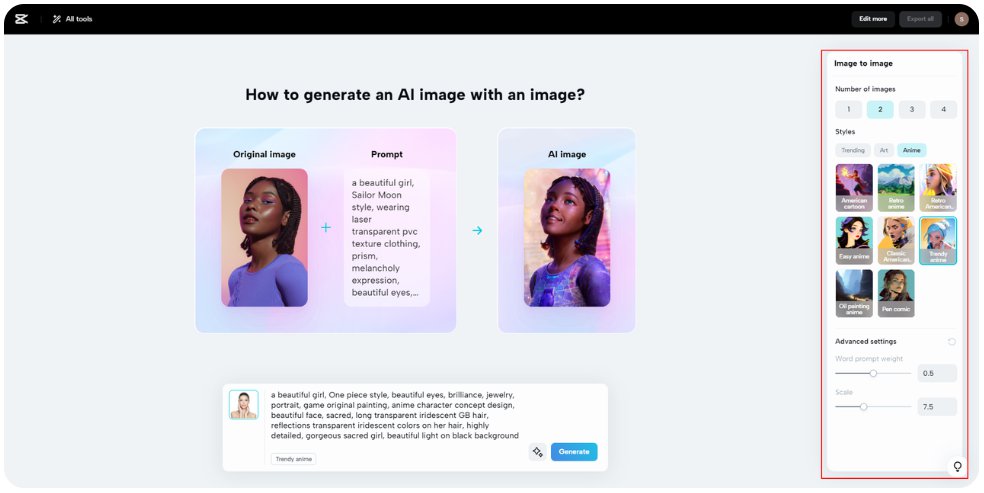Select the Pen comic style

896,292
